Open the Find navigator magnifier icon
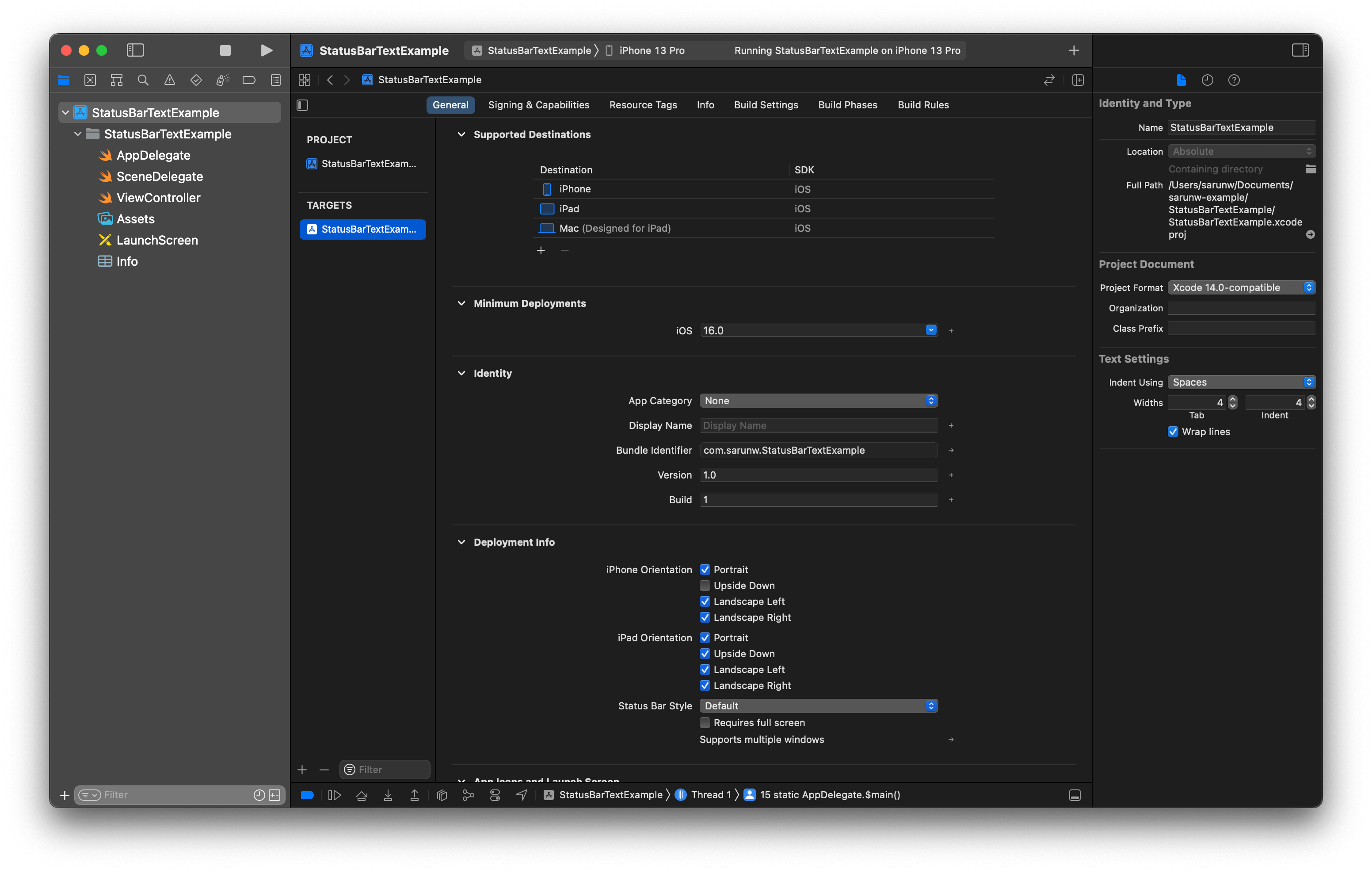The width and height of the screenshot is (1372, 873). tap(143, 80)
